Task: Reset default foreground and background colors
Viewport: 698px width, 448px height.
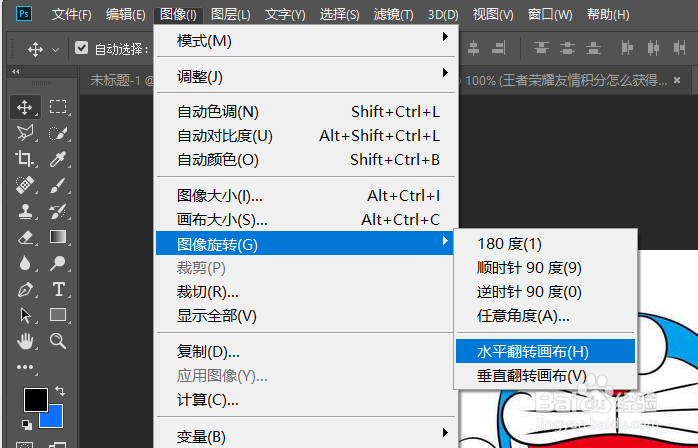Action: point(27,424)
